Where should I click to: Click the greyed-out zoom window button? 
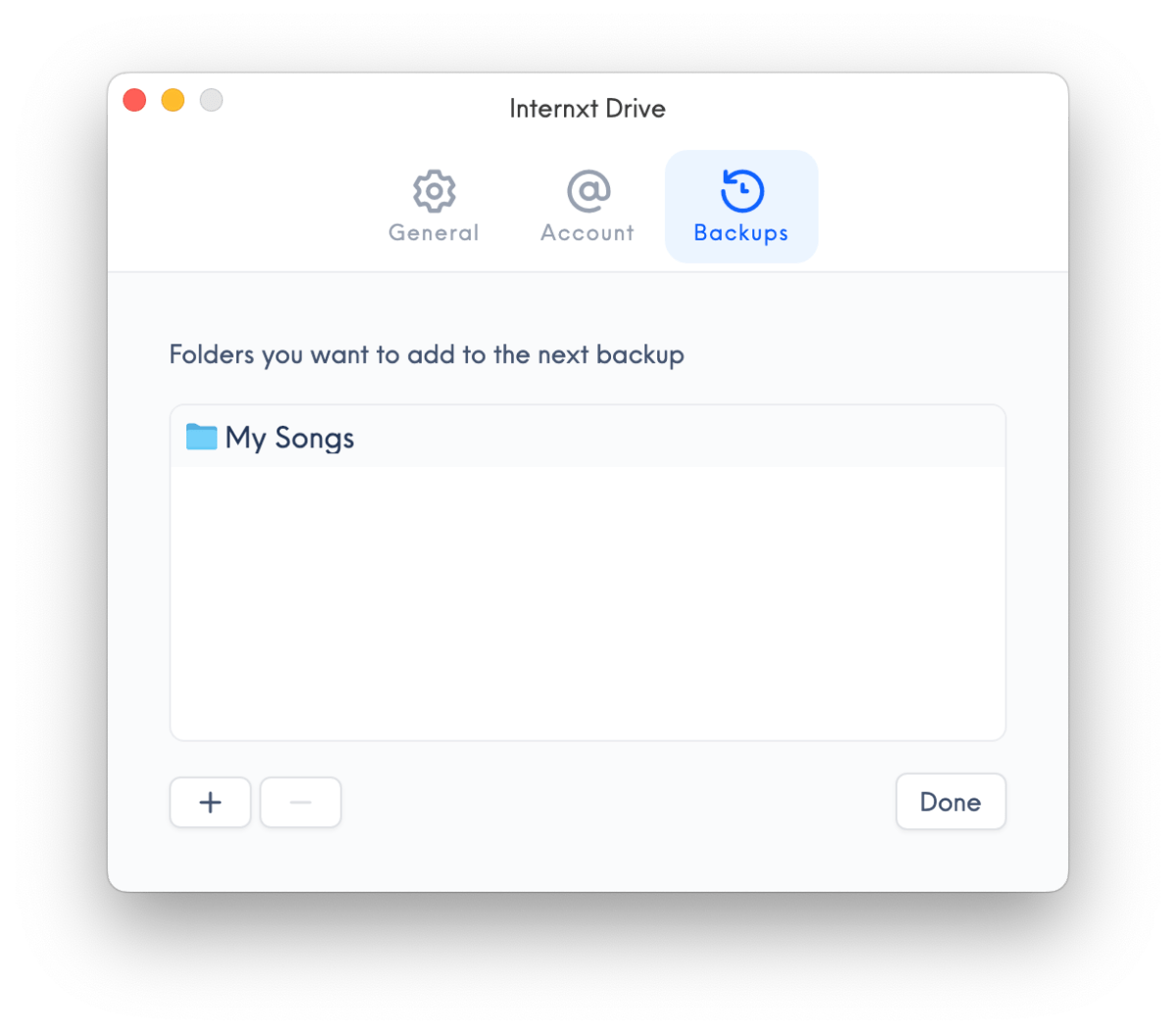(x=212, y=100)
